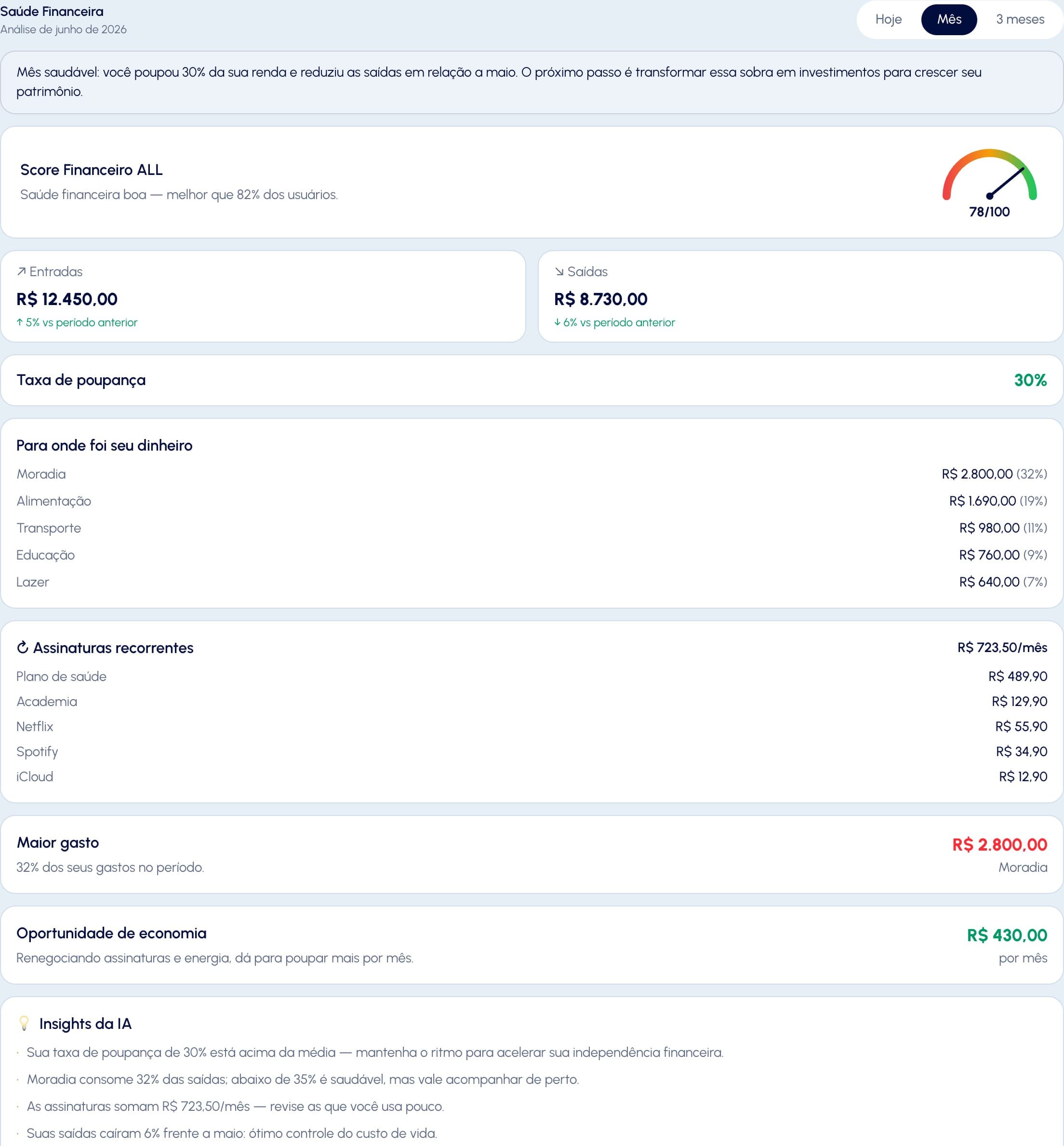Click the R$ 723,50/mês subscriptions total

(1002, 647)
